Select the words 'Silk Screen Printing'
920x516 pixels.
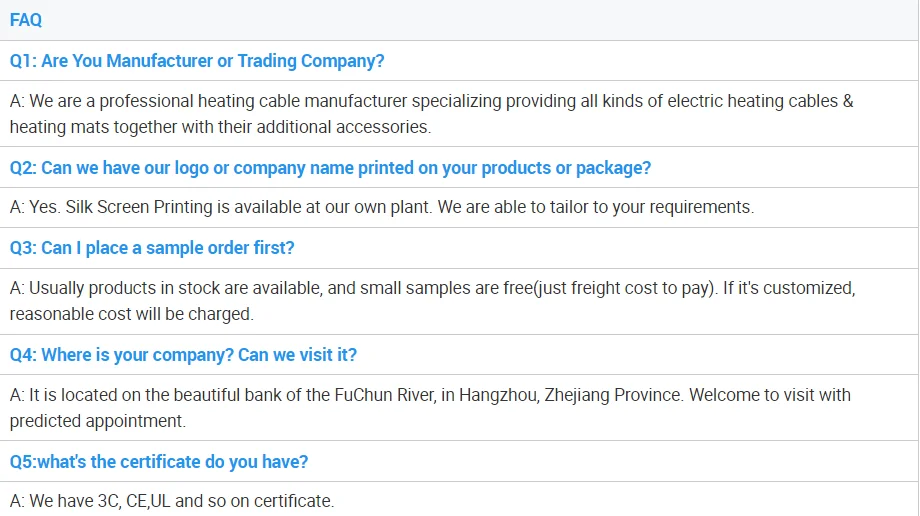pos(136,208)
